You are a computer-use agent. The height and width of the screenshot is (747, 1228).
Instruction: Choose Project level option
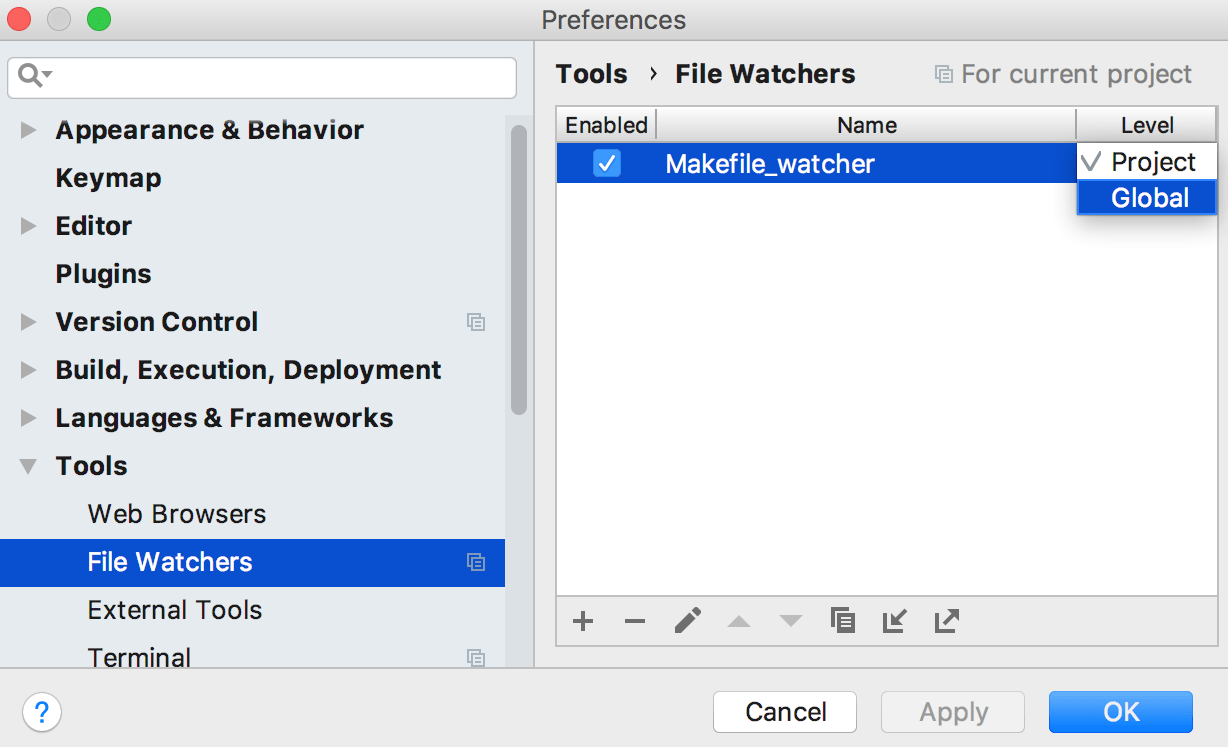1152,162
